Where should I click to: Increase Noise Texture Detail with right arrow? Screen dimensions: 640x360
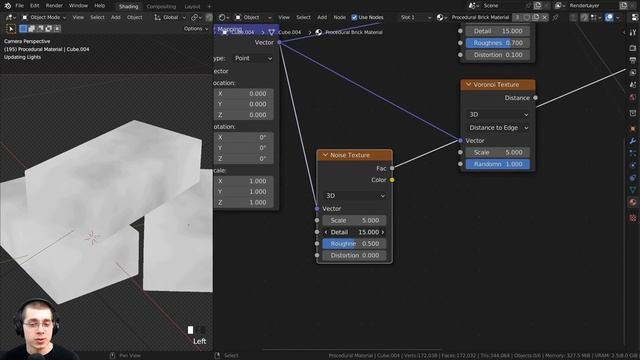point(383,232)
